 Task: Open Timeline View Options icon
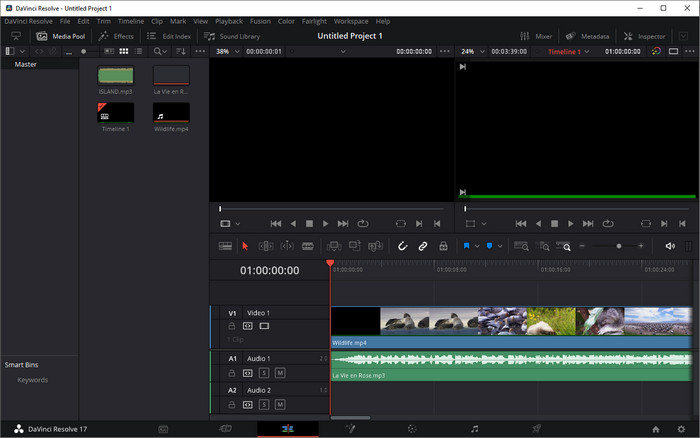225,246
